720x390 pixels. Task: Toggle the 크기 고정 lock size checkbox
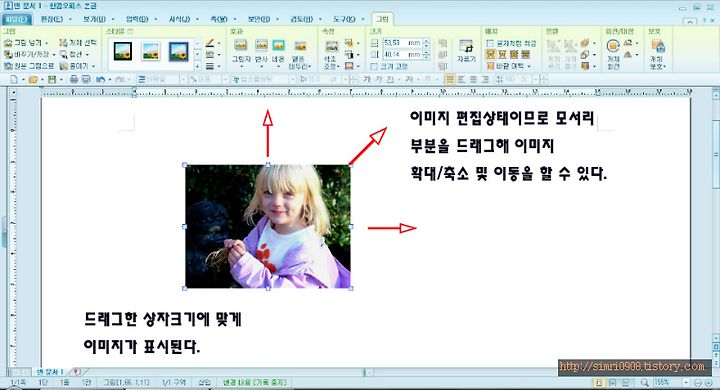click(x=374, y=67)
